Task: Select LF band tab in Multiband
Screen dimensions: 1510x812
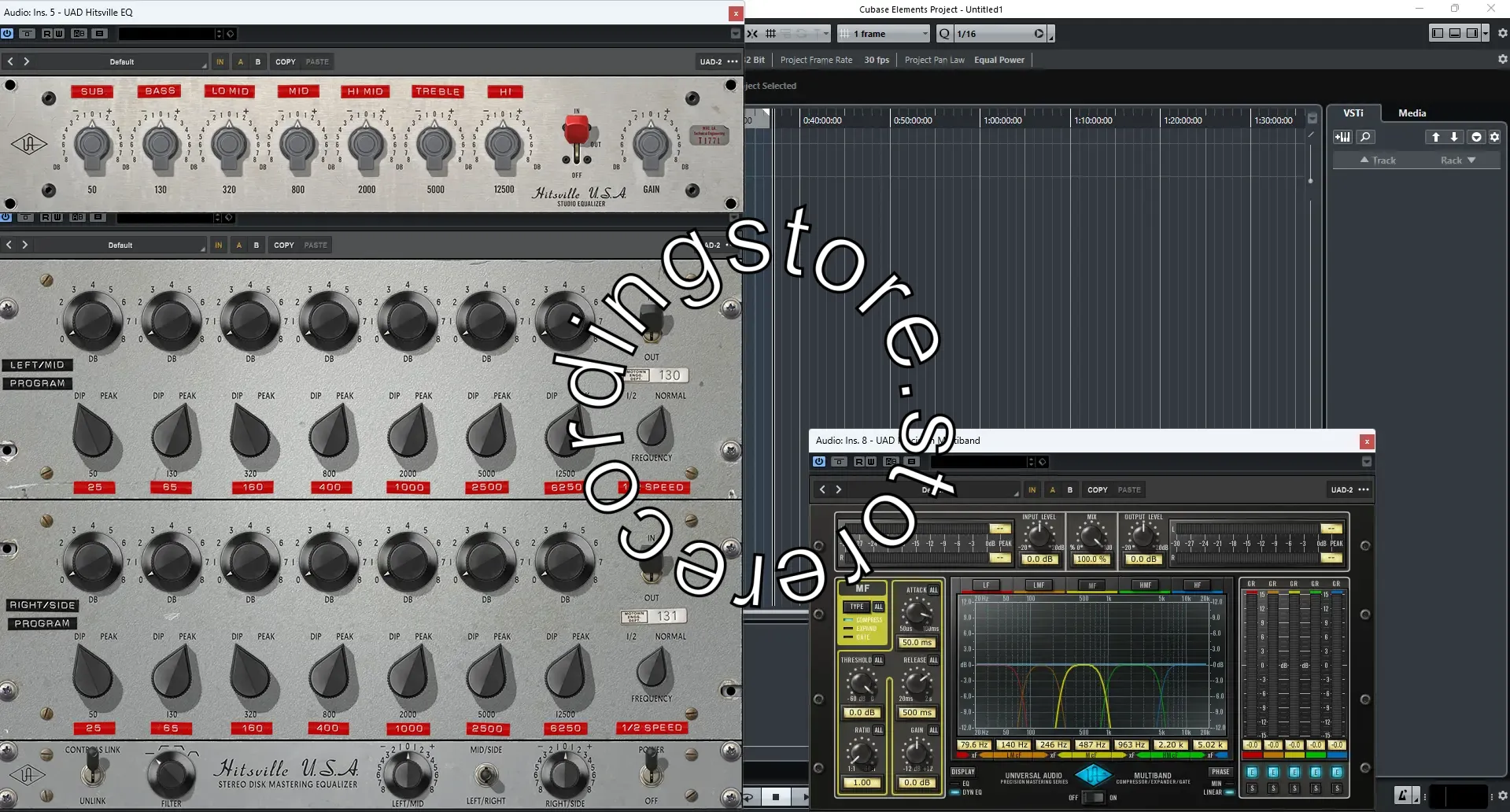Action: 986,585
